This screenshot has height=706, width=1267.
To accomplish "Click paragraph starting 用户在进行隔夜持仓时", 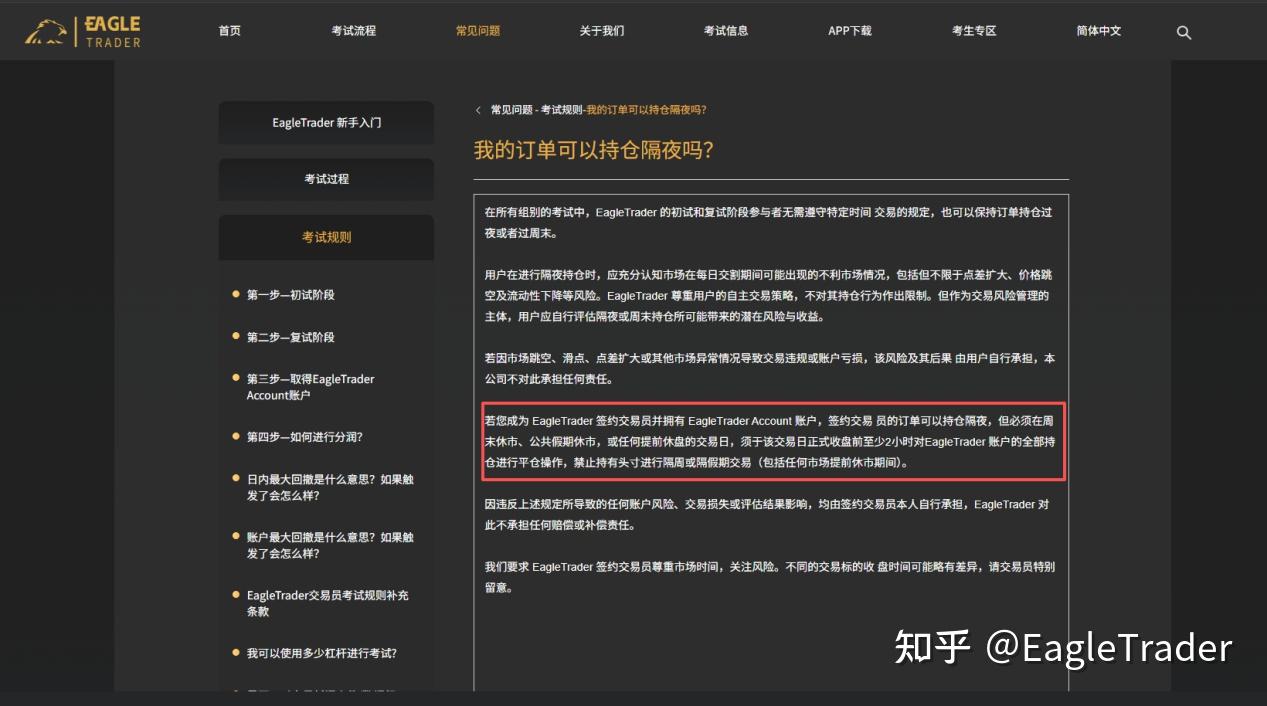I will coord(768,295).
